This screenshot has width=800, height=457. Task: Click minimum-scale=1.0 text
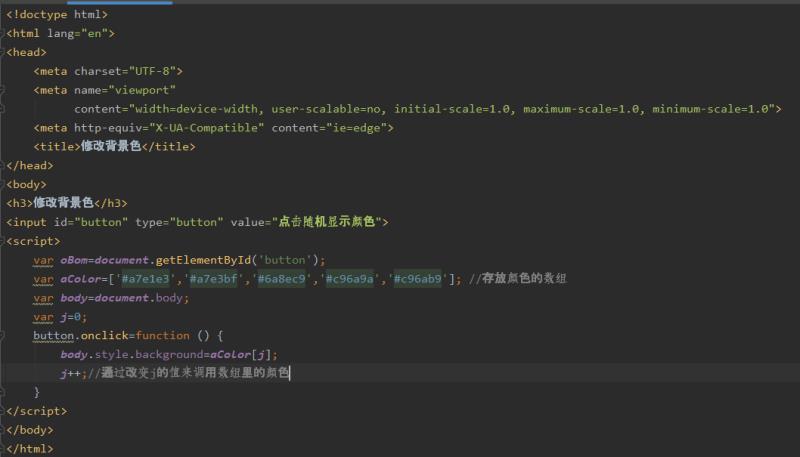pos(710,109)
